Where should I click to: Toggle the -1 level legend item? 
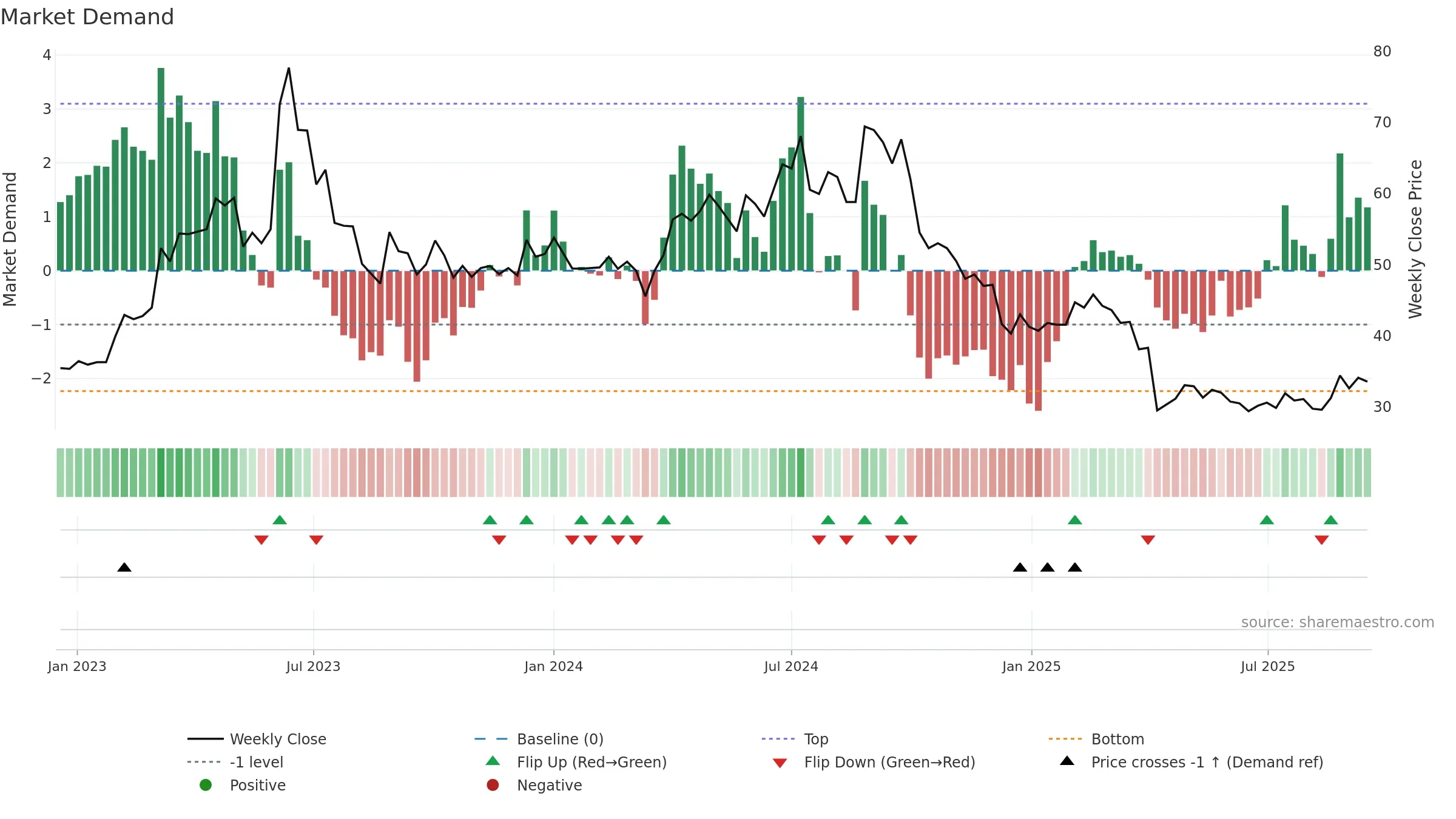tap(235, 762)
